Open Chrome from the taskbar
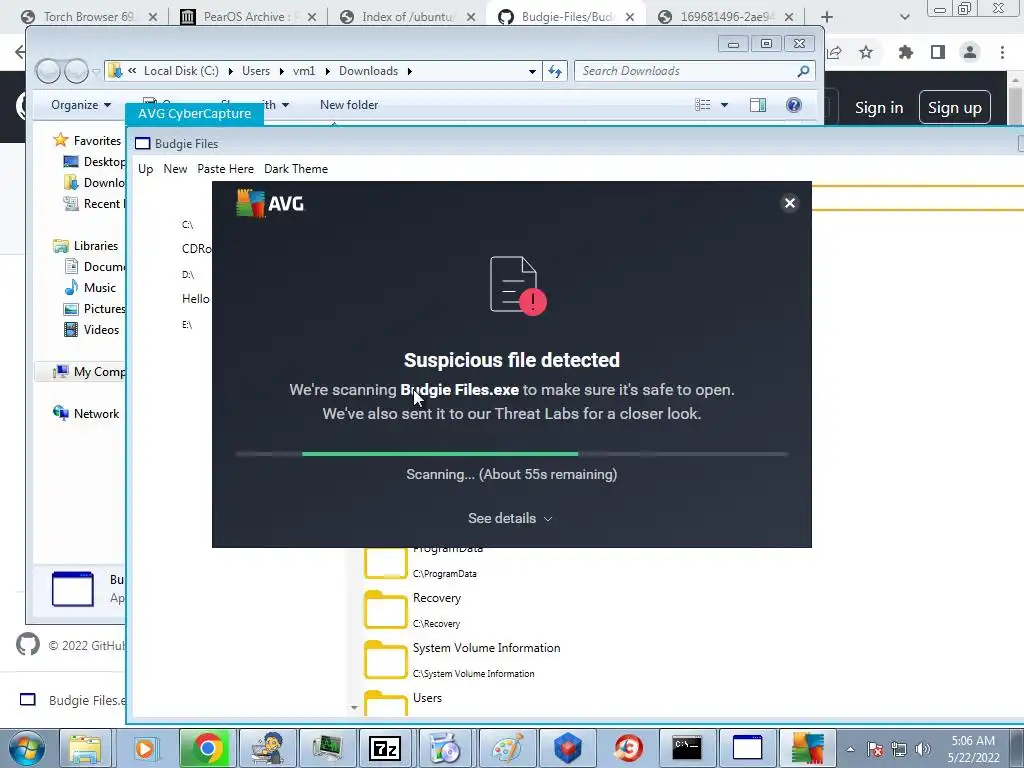1024x768 pixels. click(x=208, y=748)
